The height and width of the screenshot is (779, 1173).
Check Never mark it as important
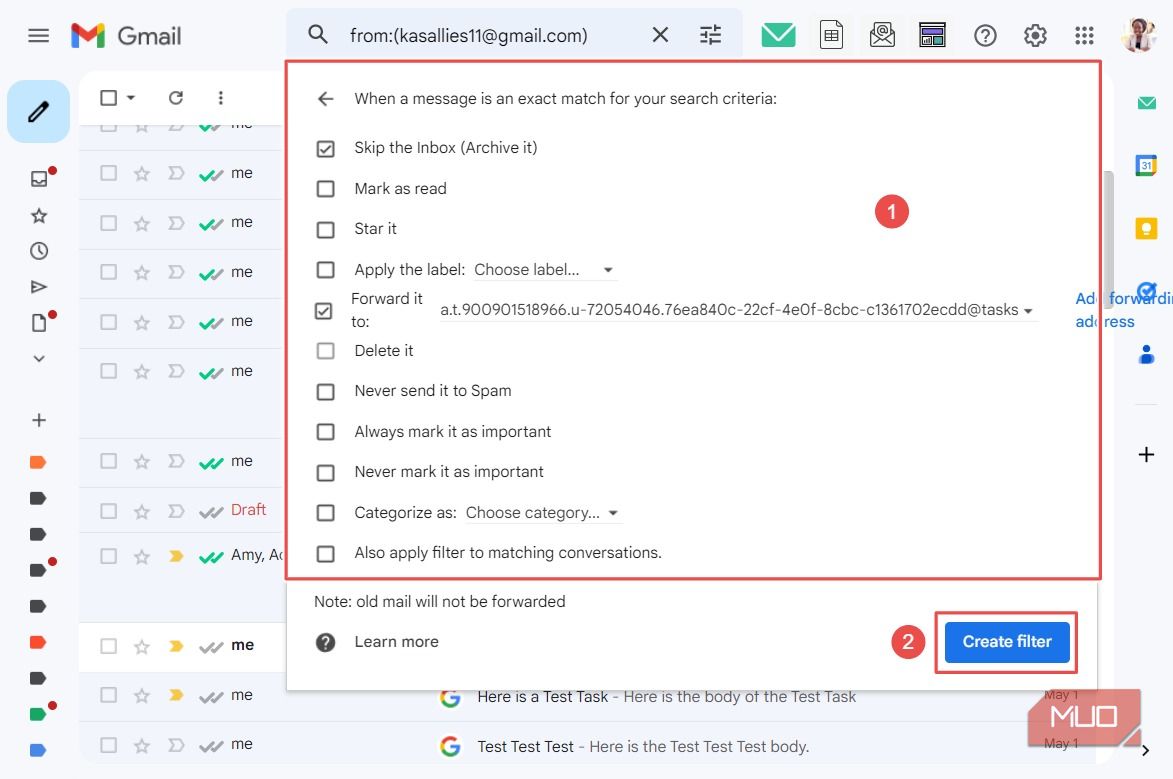(325, 472)
